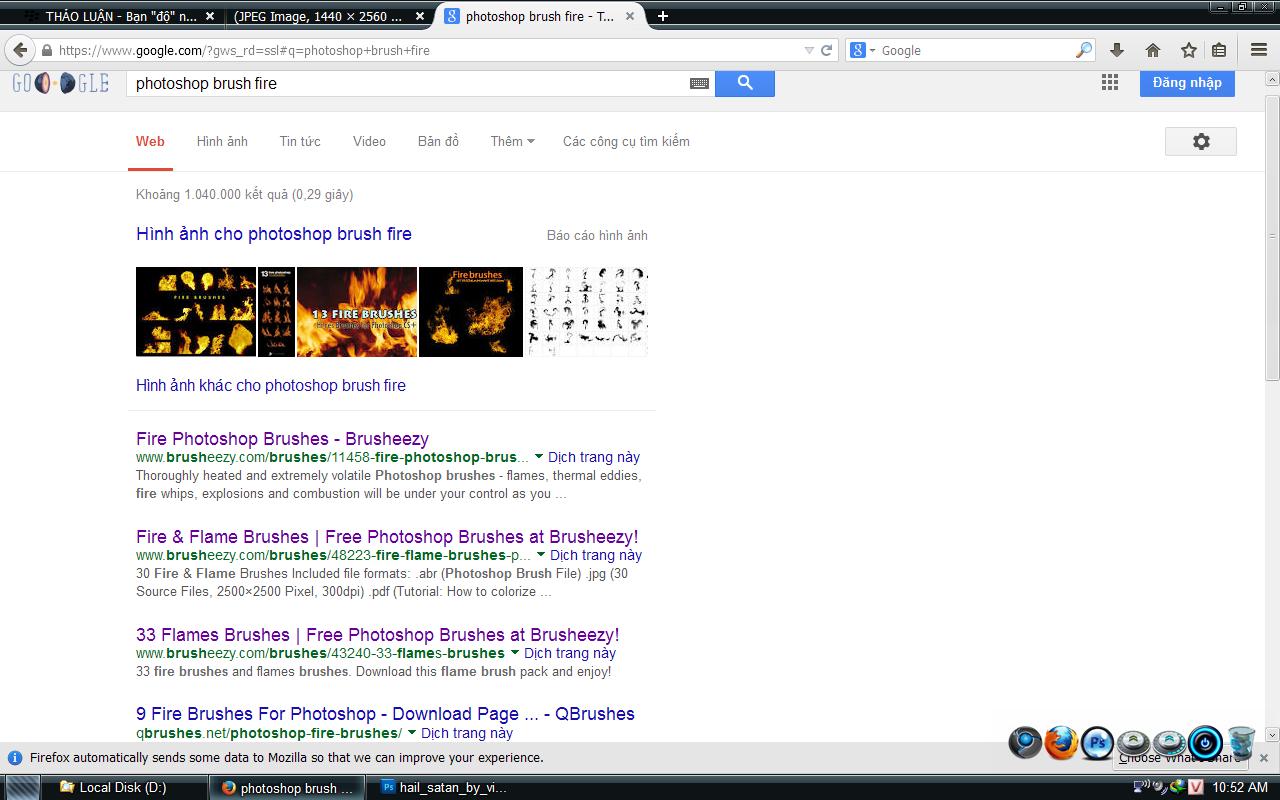Click the blue power button dock icon
This screenshot has width=1280, height=800.
(x=1205, y=743)
